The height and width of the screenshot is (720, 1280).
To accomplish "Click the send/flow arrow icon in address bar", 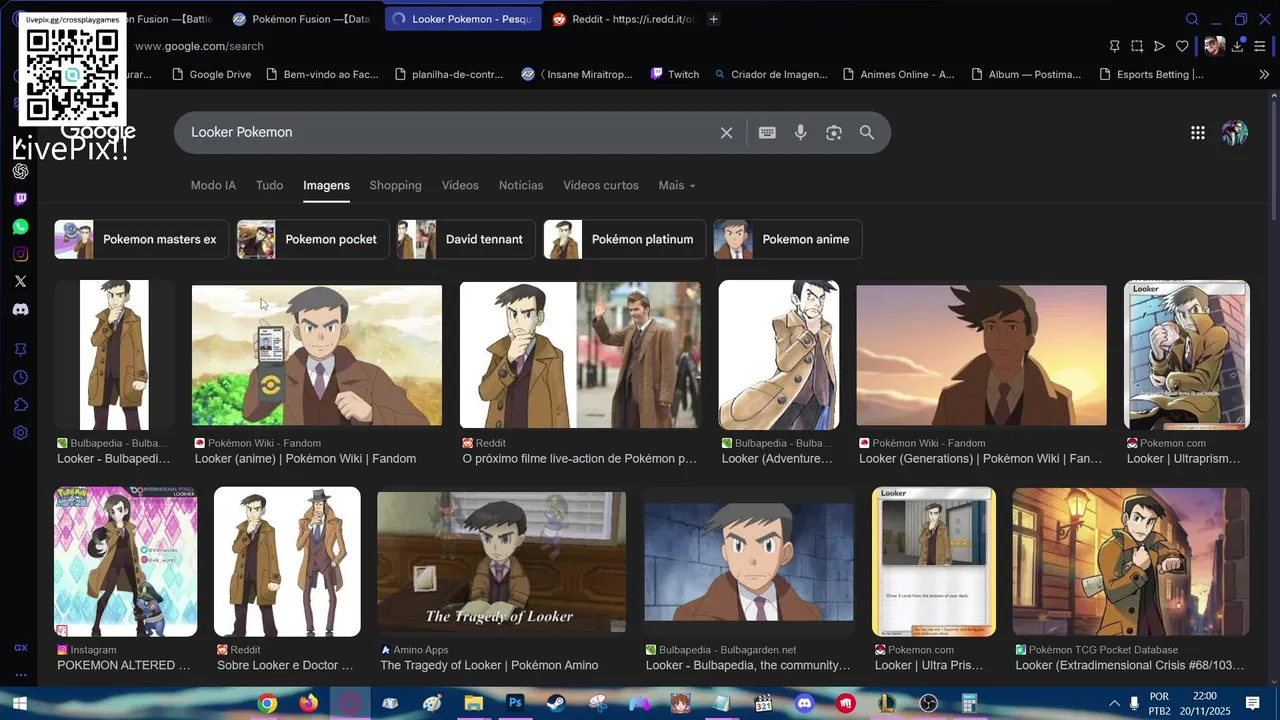I will point(1159,46).
